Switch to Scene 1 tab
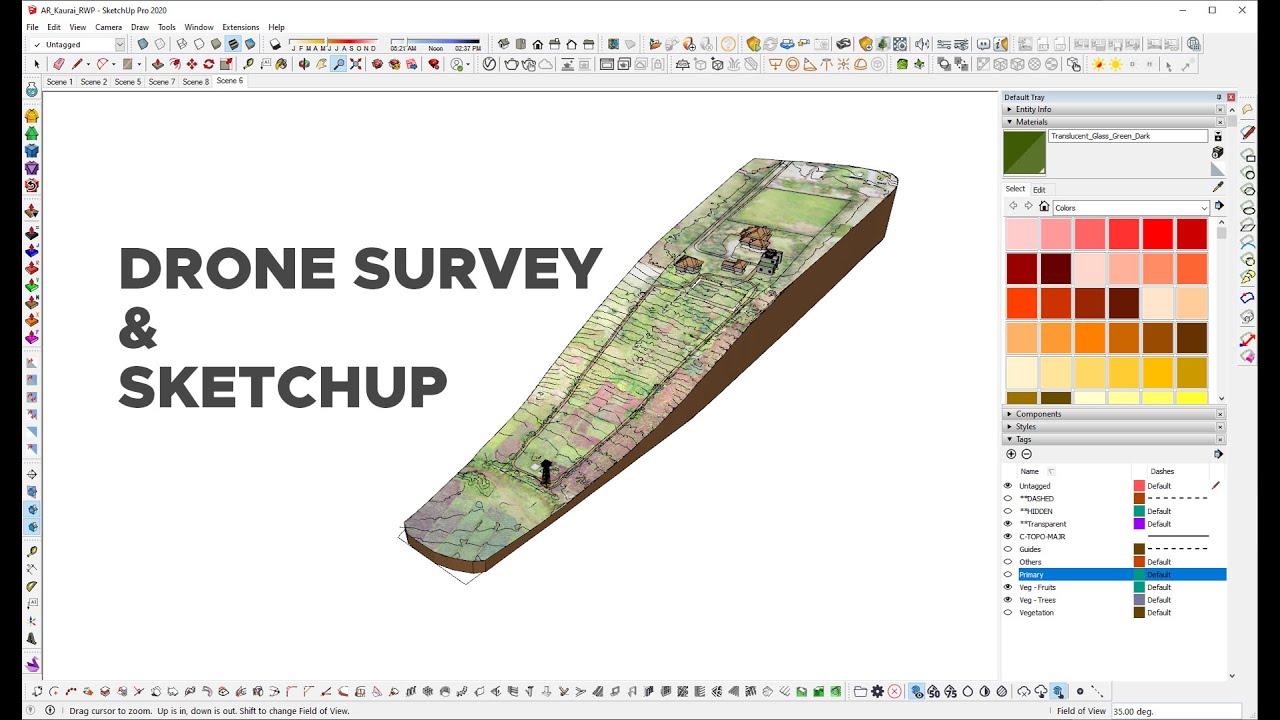Image resolution: width=1280 pixels, height=720 pixels. coord(60,82)
